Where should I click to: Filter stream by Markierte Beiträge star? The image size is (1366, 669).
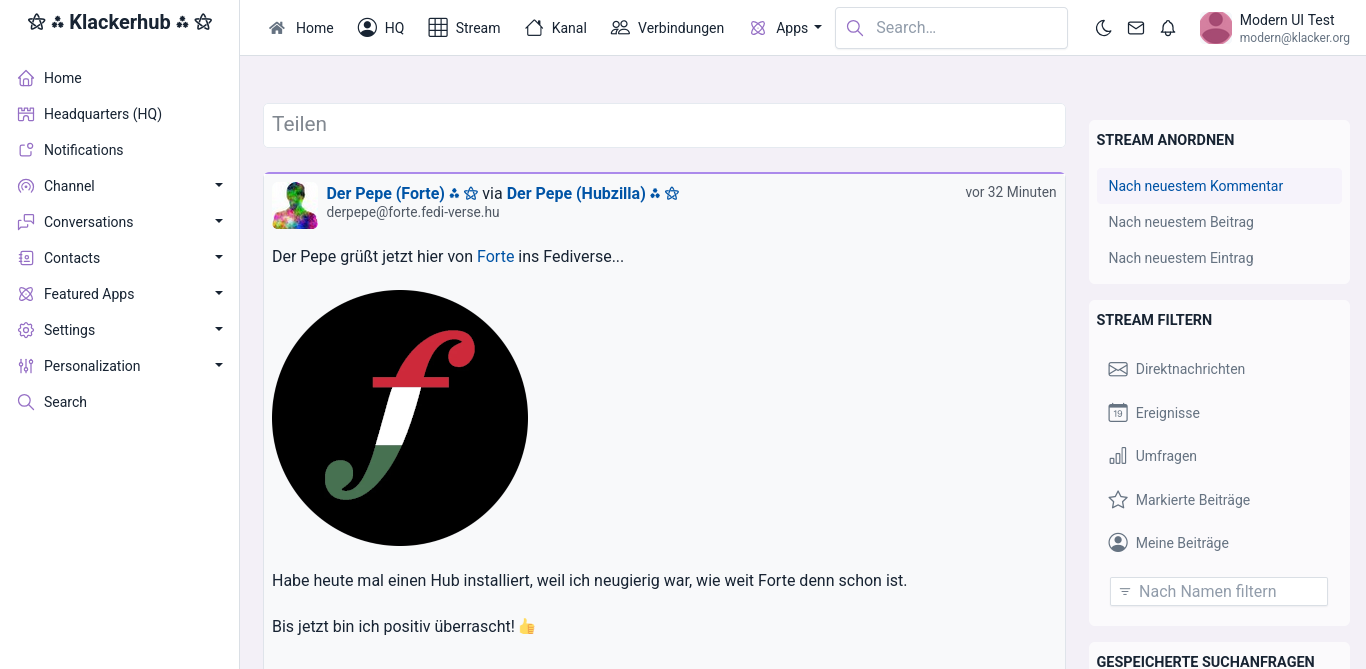coord(1118,500)
